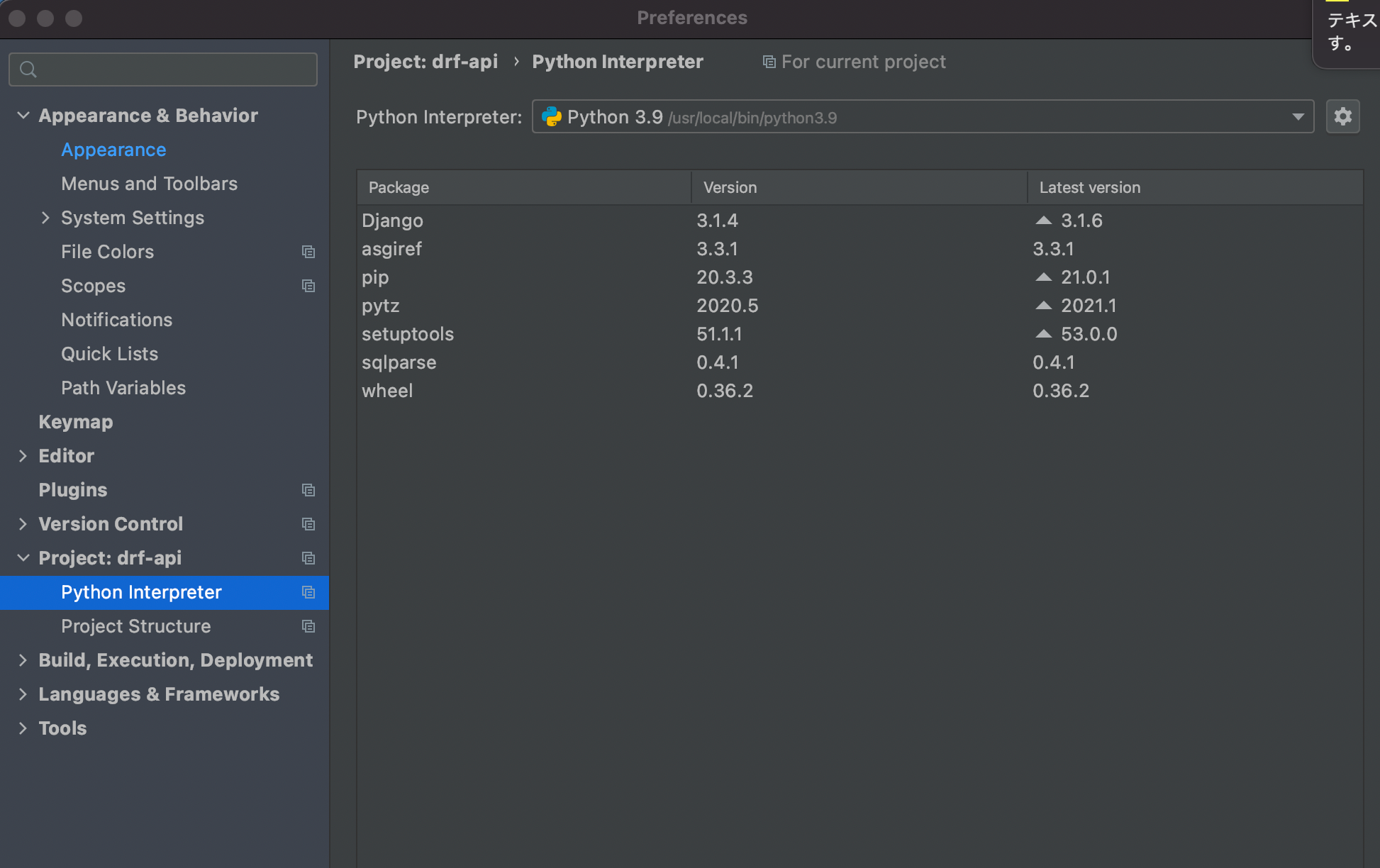Image resolution: width=1380 pixels, height=868 pixels.
Task: Expand the Tools section
Action: pos(22,728)
